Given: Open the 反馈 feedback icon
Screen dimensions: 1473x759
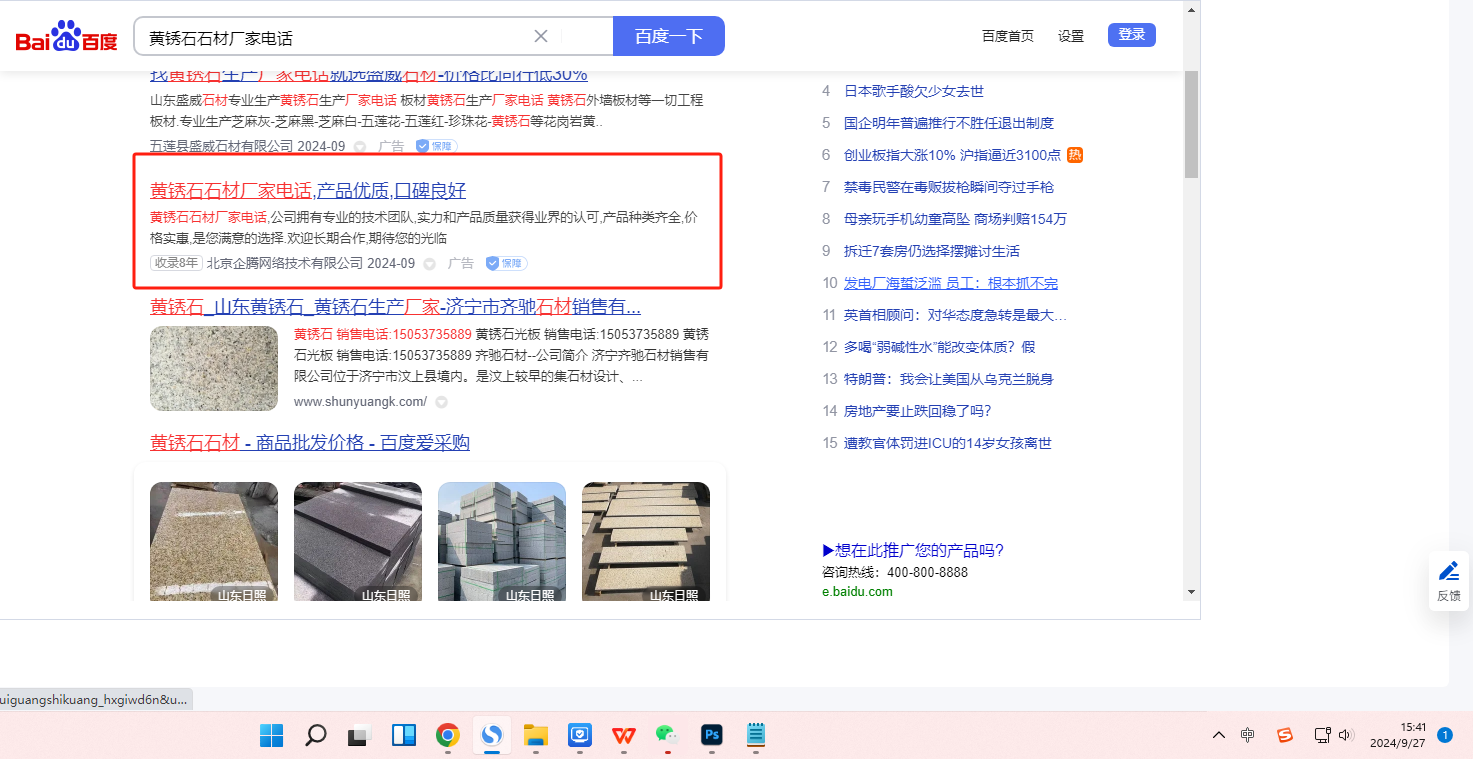Looking at the screenshot, I should pos(1448,581).
